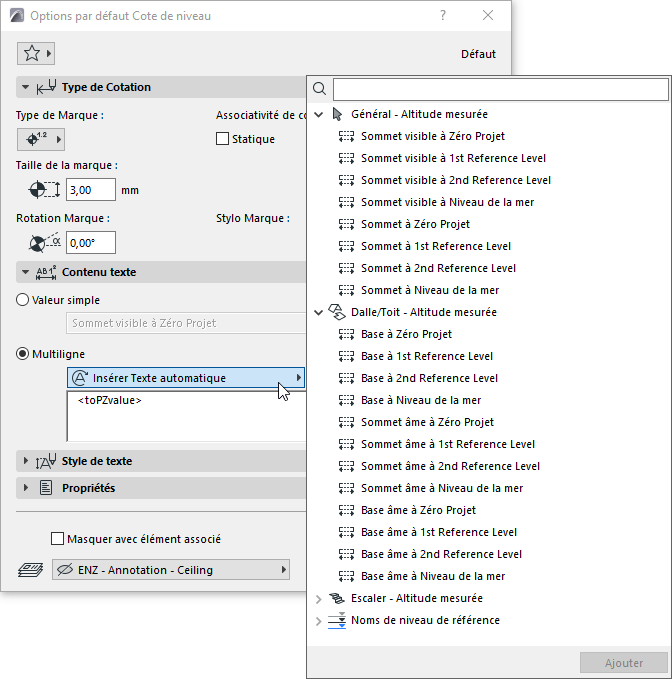Click the rotation 0,00° field
Image resolution: width=672 pixels, height=679 pixels.
(91, 242)
